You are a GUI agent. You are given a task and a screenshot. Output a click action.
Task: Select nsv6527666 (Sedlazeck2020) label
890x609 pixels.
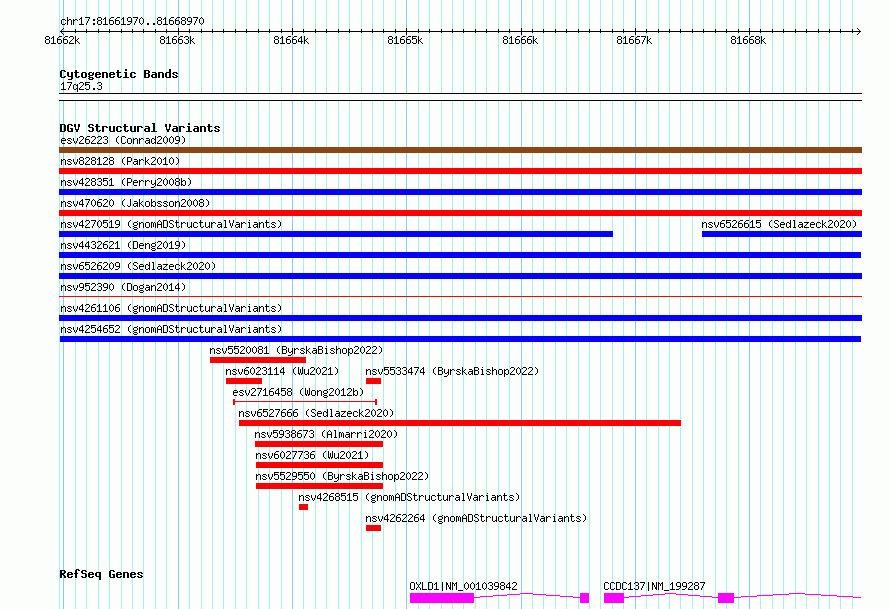point(316,413)
